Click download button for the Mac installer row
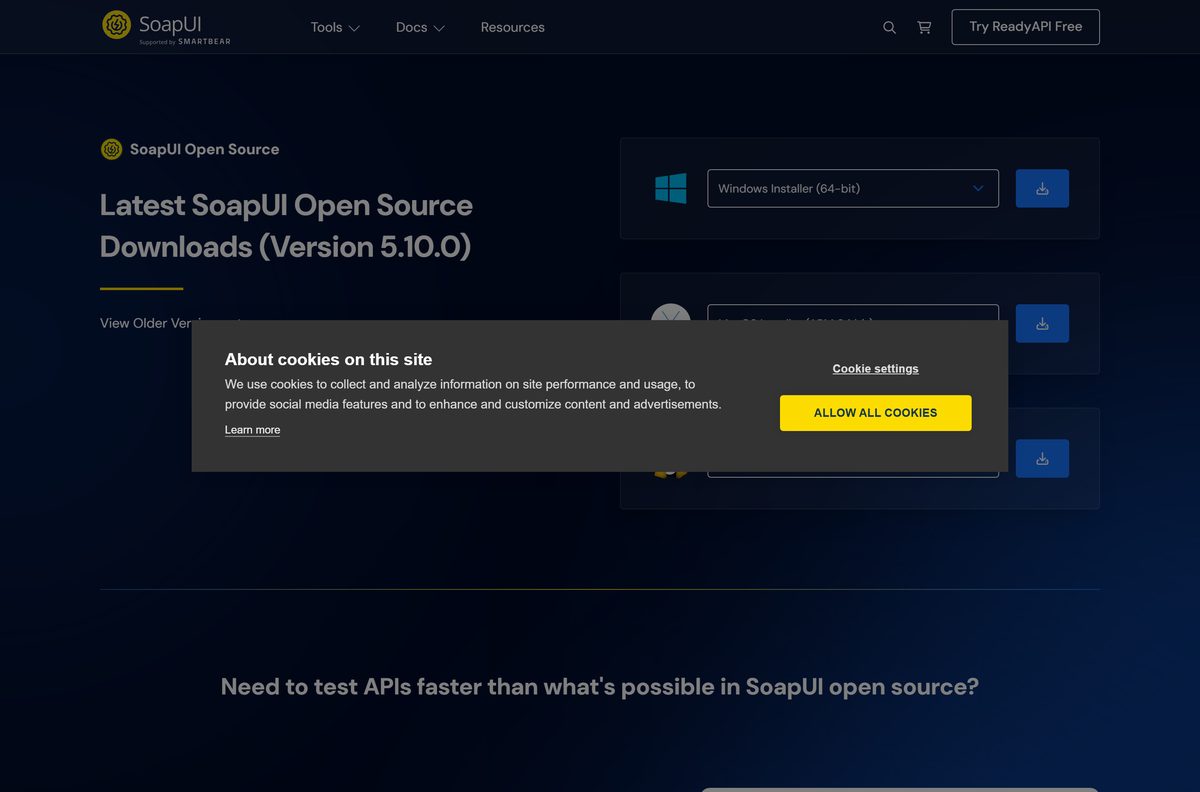This screenshot has height=792, width=1200. click(x=1042, y=322)
